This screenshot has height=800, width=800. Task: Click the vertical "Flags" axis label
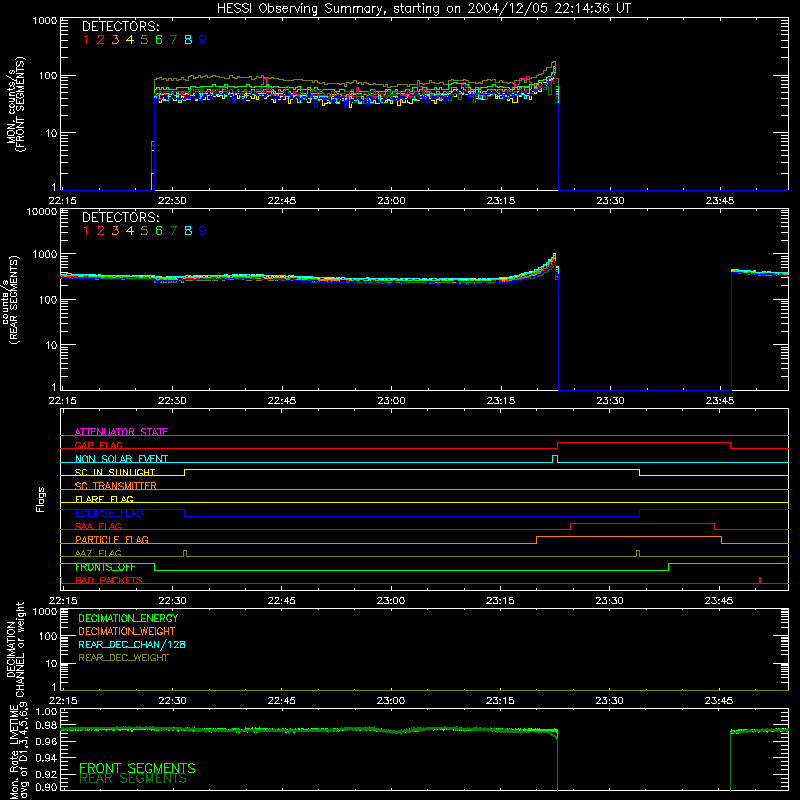[41, 499]
